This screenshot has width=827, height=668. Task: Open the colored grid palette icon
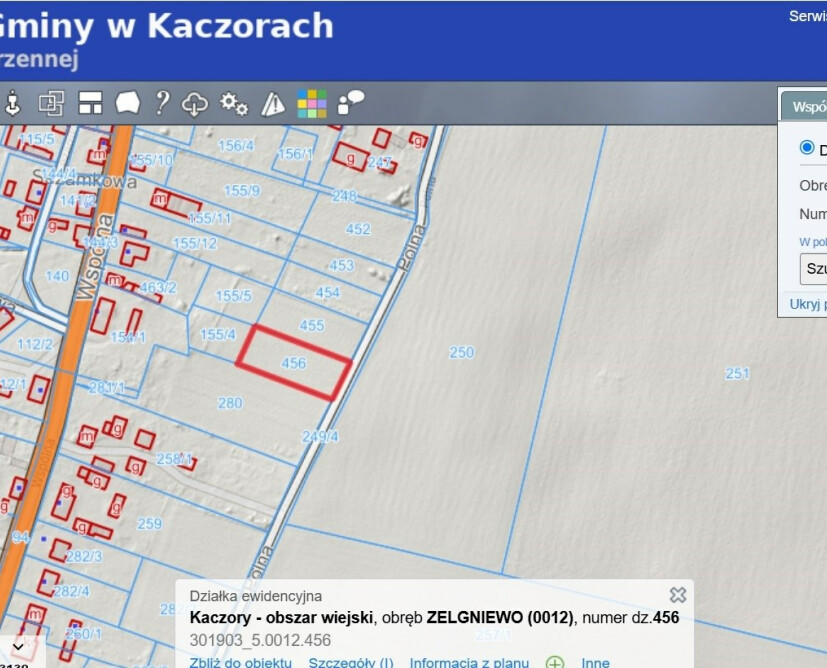[312, 103]
